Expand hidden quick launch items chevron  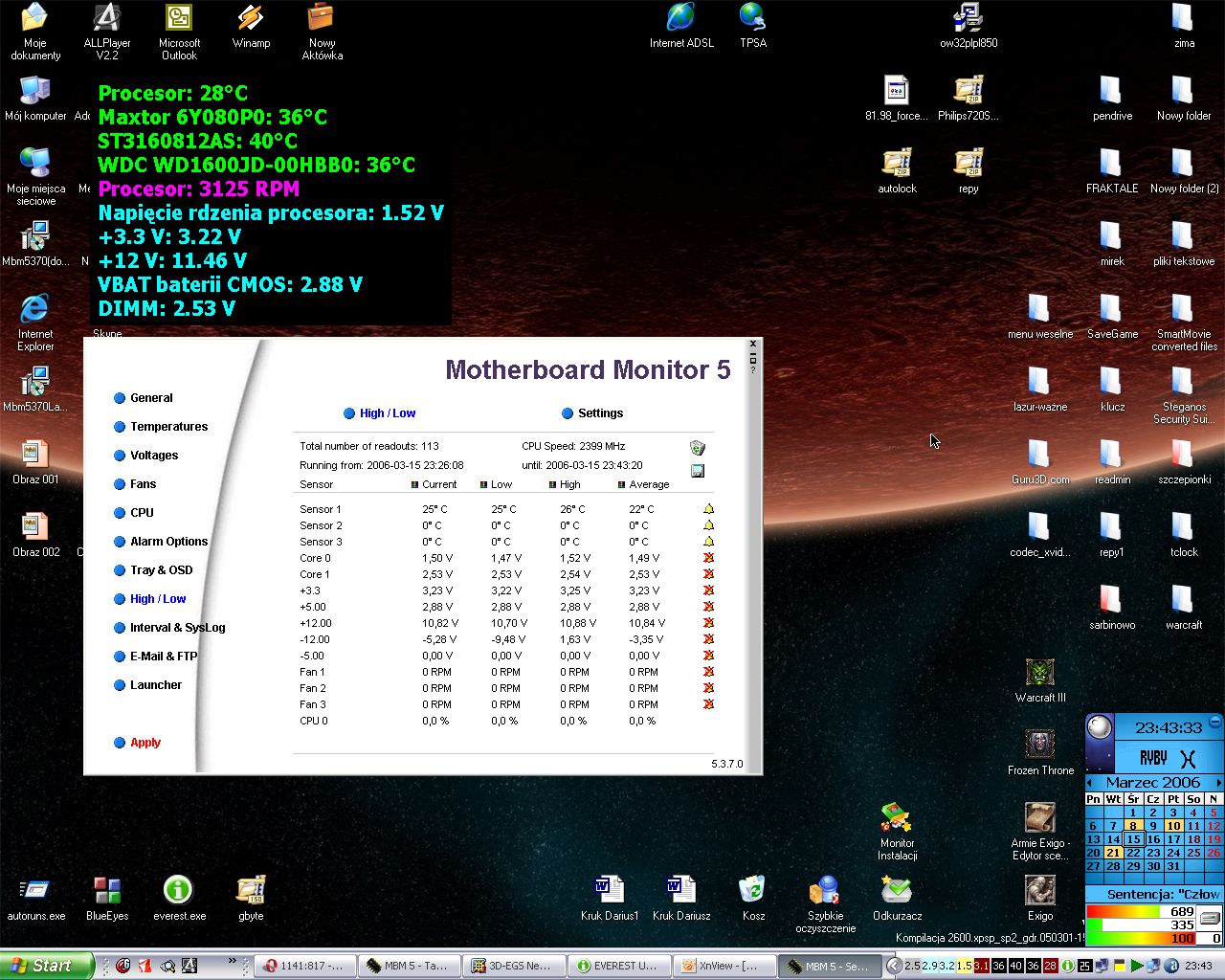232,961
